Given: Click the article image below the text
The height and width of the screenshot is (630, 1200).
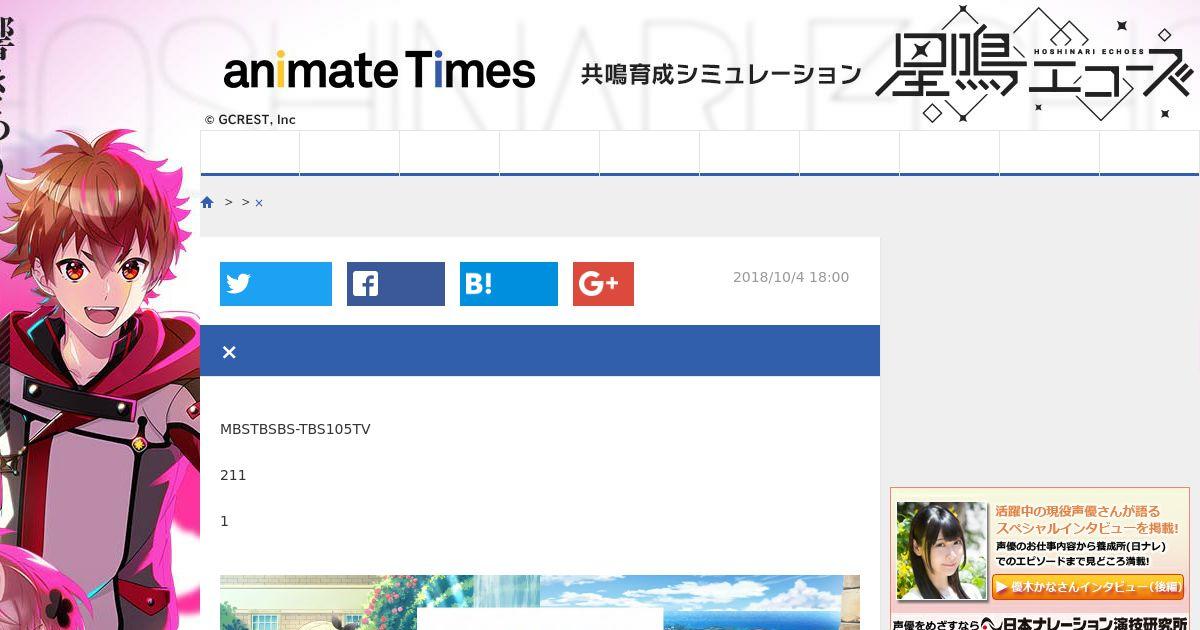Looking at the screenshot, I should pos(540,602).
